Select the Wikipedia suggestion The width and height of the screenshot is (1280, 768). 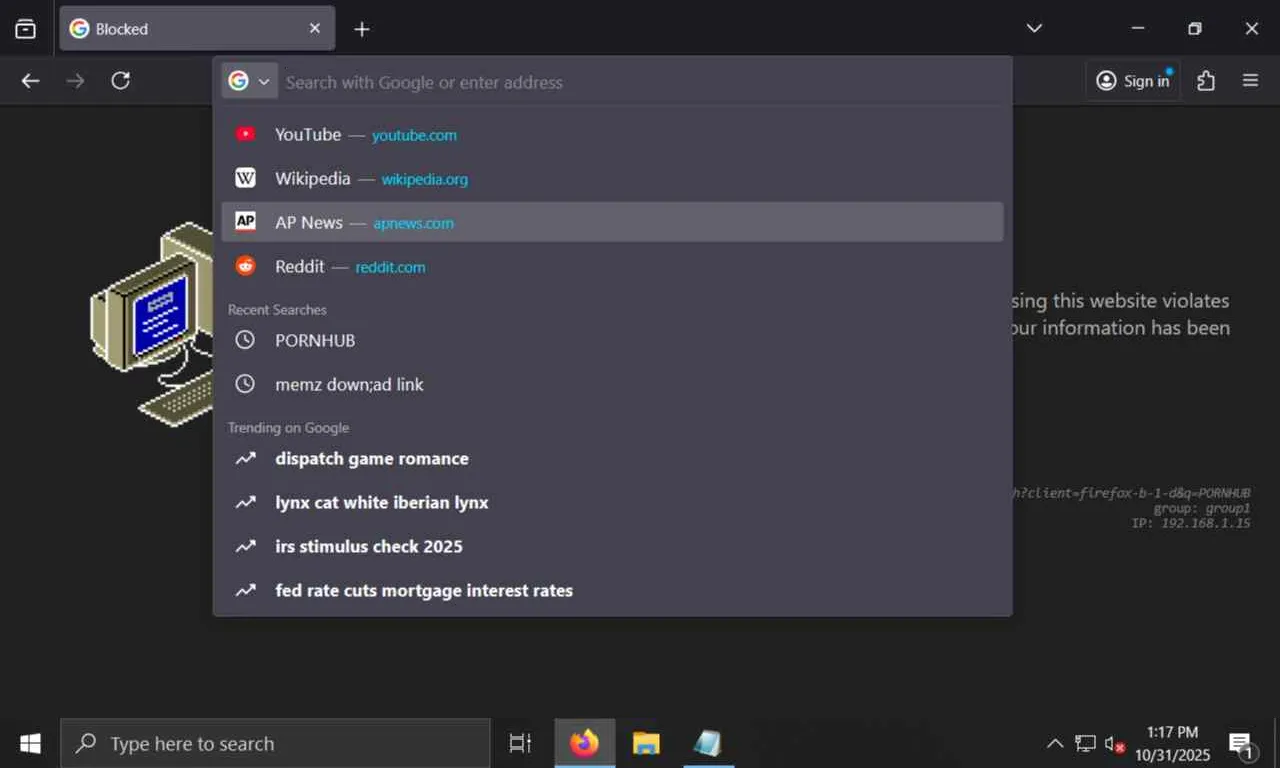(x=612, y=178)
